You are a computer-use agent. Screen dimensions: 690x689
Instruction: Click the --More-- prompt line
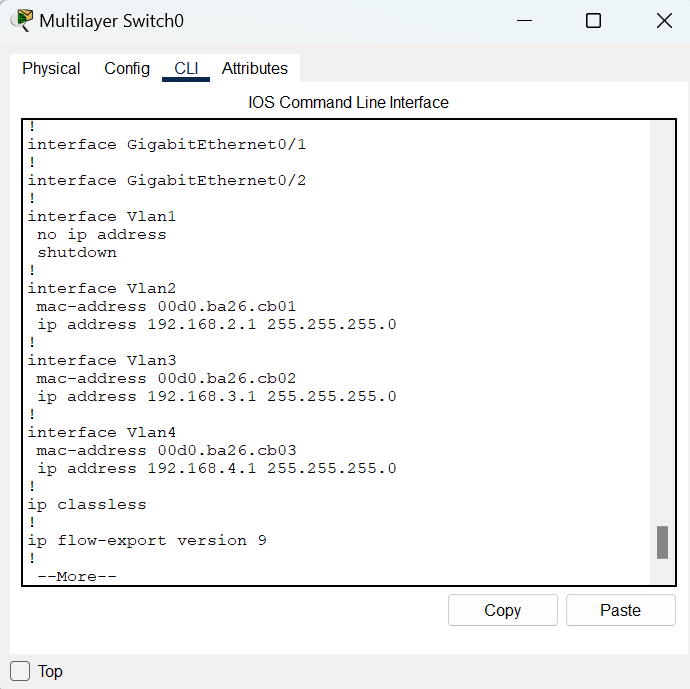point(77,576)
